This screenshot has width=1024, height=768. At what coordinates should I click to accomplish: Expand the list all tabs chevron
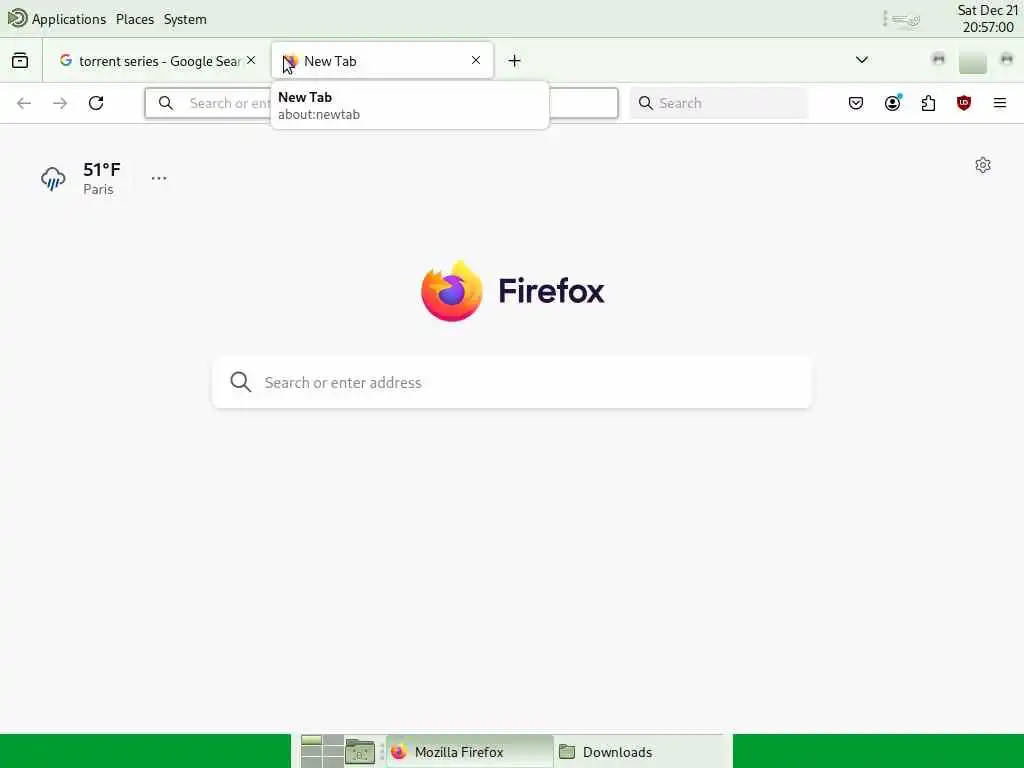862,60
